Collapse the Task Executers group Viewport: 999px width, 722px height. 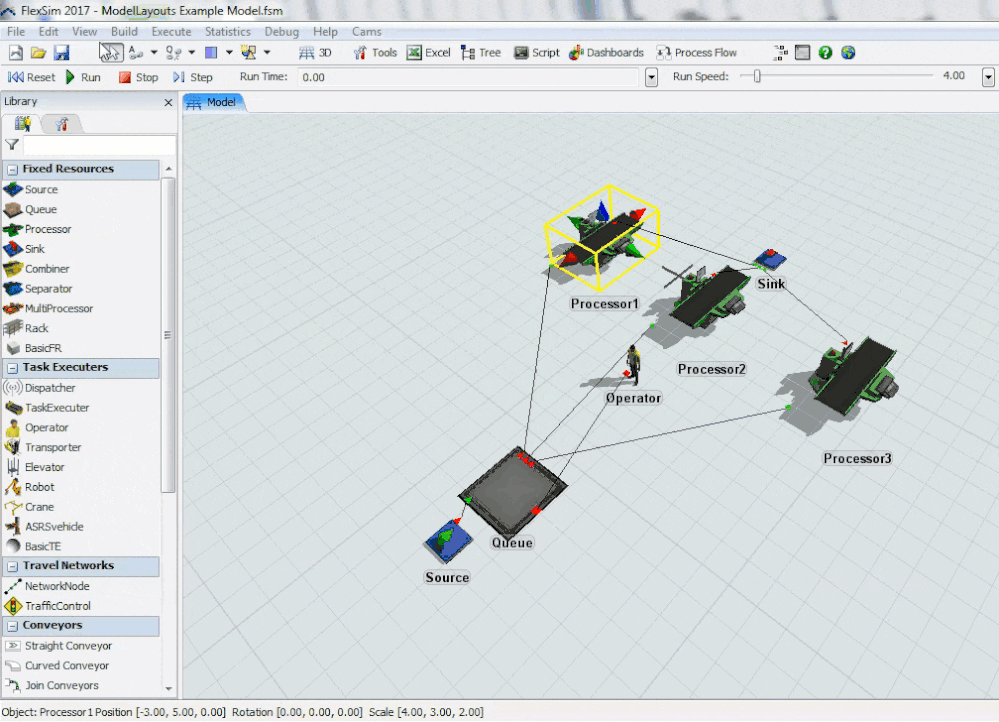coord(12,368)
